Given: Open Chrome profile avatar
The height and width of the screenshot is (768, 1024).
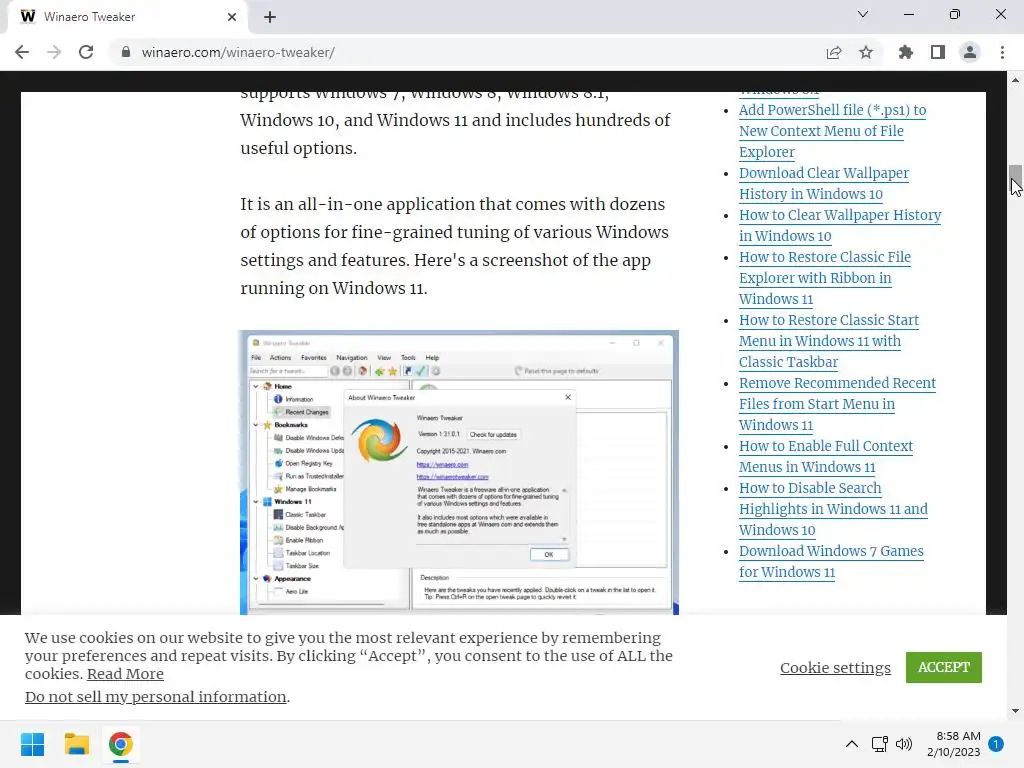Looking at the screenshot, I should pos(970,52).
